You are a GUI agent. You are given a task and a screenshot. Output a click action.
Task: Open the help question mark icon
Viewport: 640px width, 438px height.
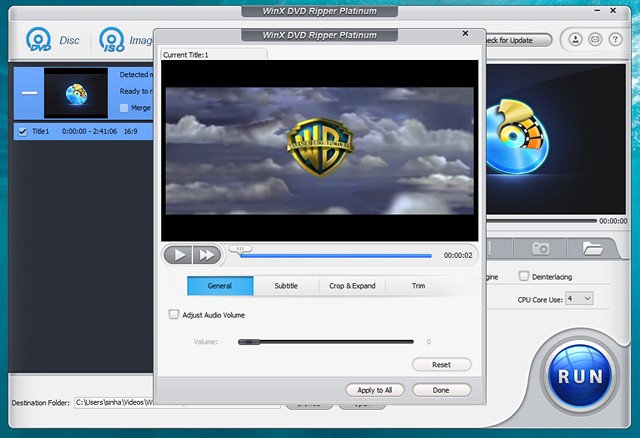coord(615,40)
